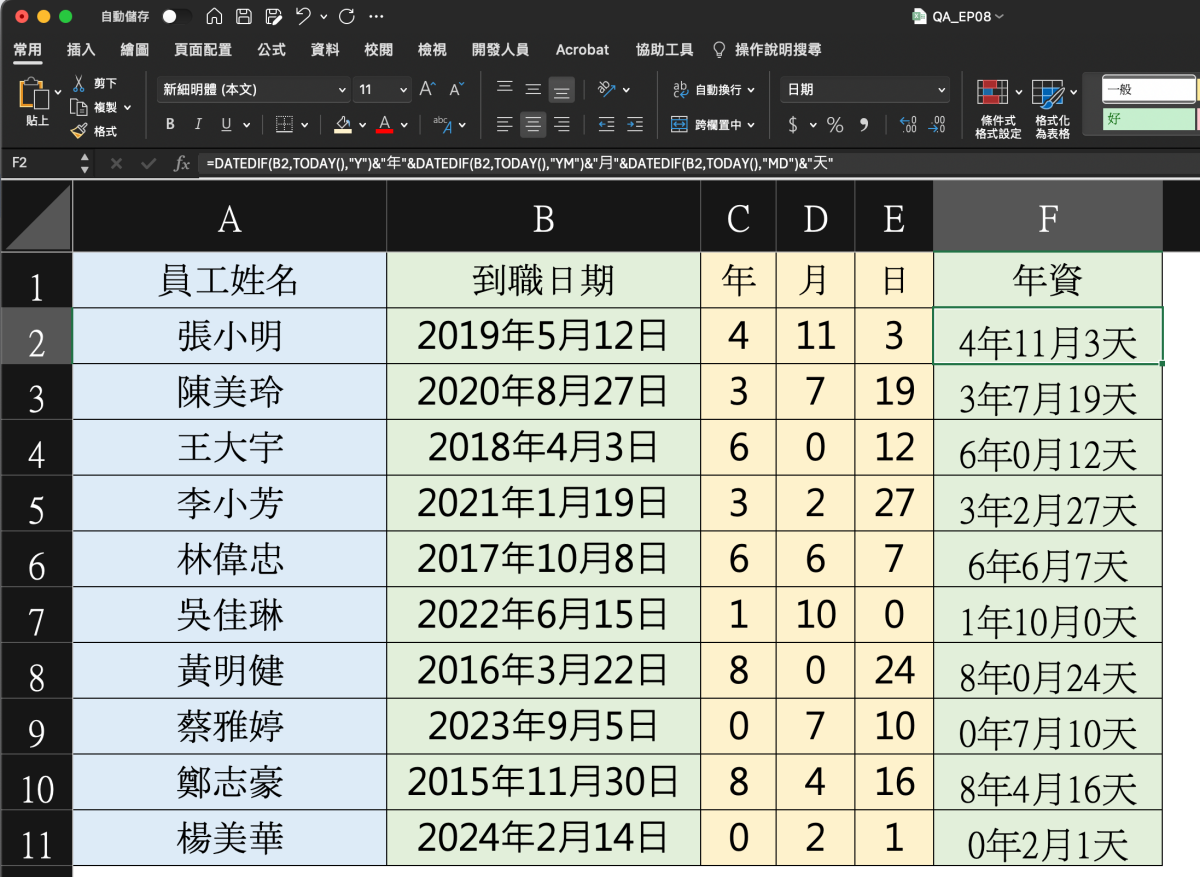This screenshot has height=877, width=1200.
Task: Switch to the 公式 ribbon tab
Action: (271, 49)
